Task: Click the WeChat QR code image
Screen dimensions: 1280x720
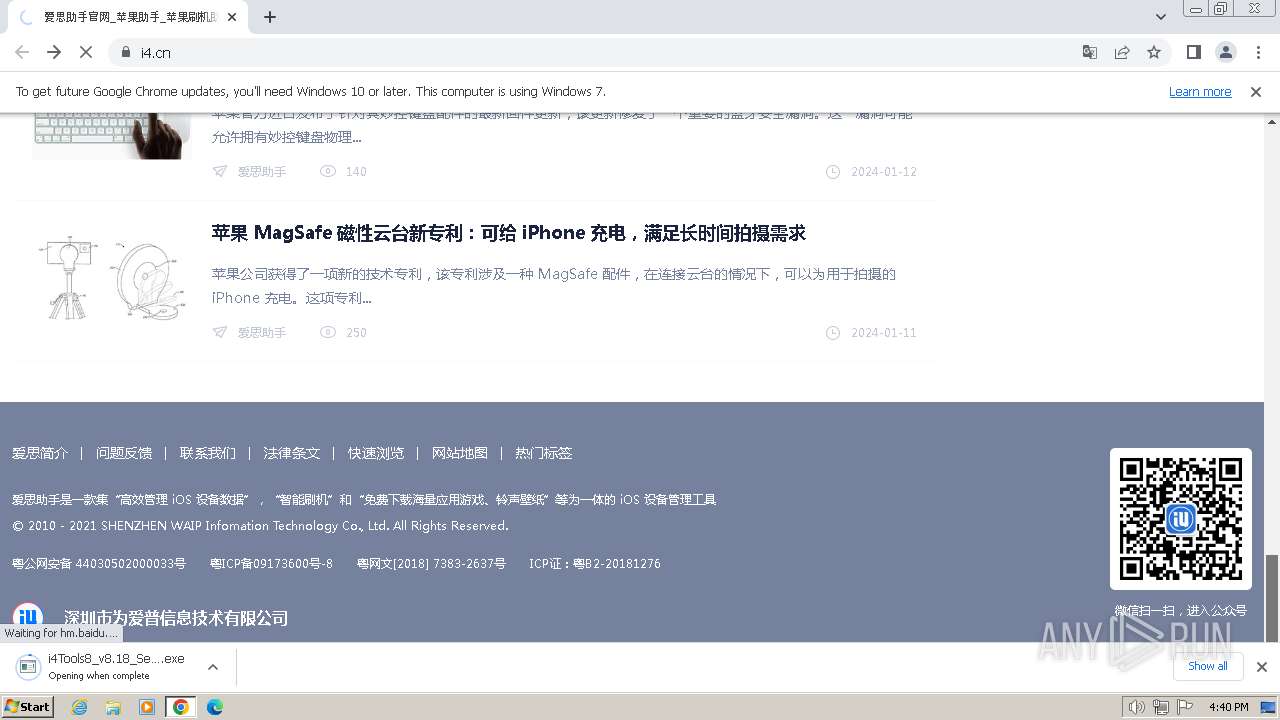Action: (x=1181, y=519)
